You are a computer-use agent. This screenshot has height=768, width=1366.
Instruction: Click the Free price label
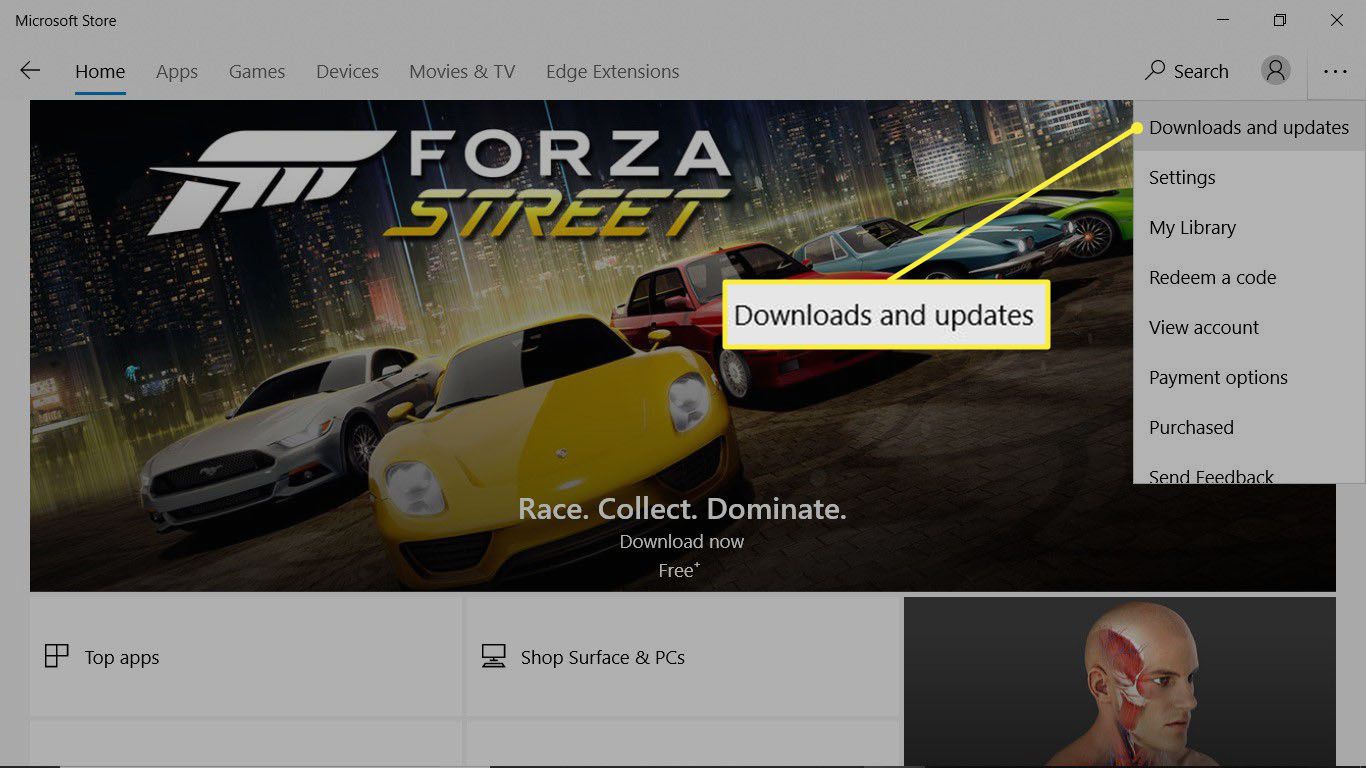(679, 570)
